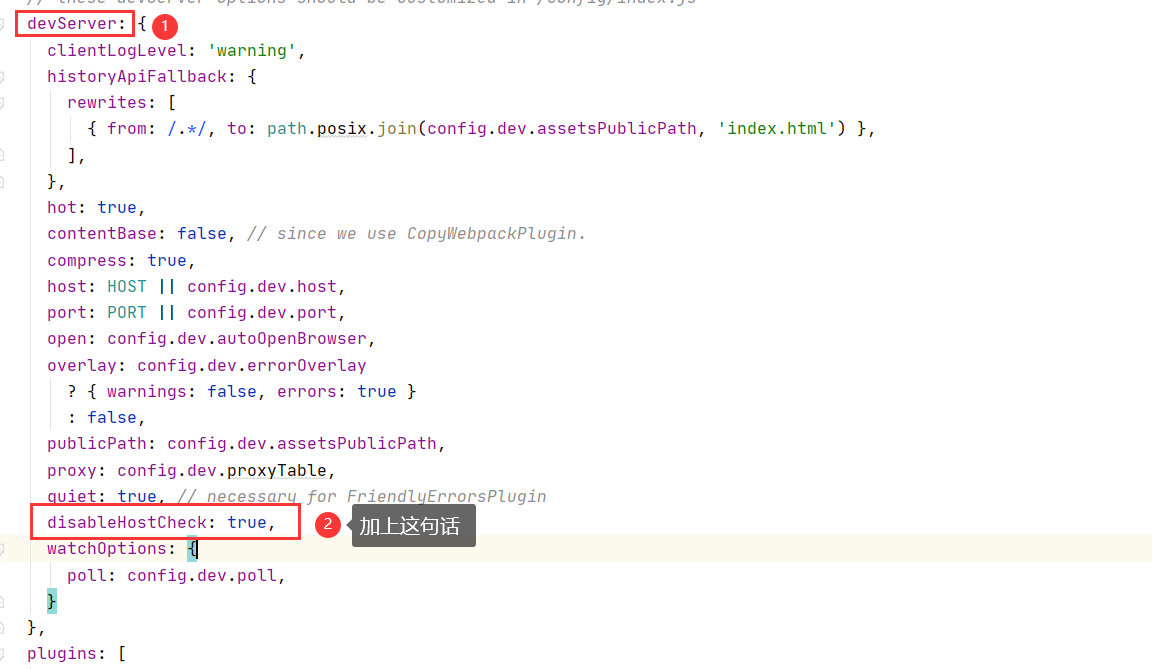Click the 'hot' key
Image resolution: width=1152 pixels, height=669 pixels.
tap(62, 207)
